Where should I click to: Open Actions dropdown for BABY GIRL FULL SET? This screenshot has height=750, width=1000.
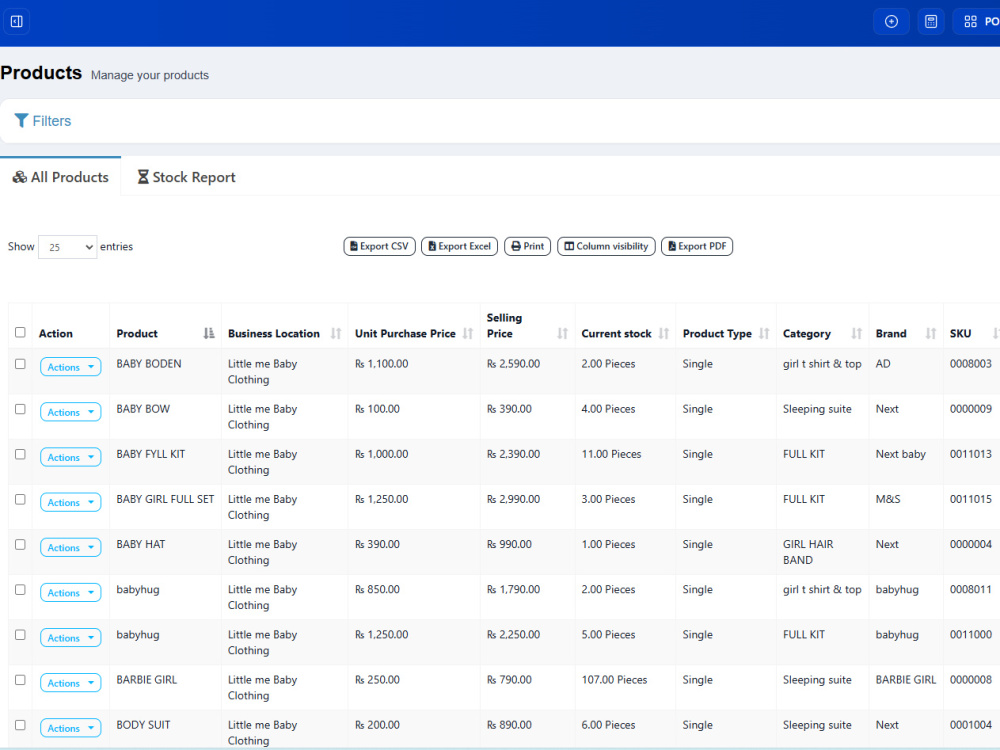(x=71, y=503)
